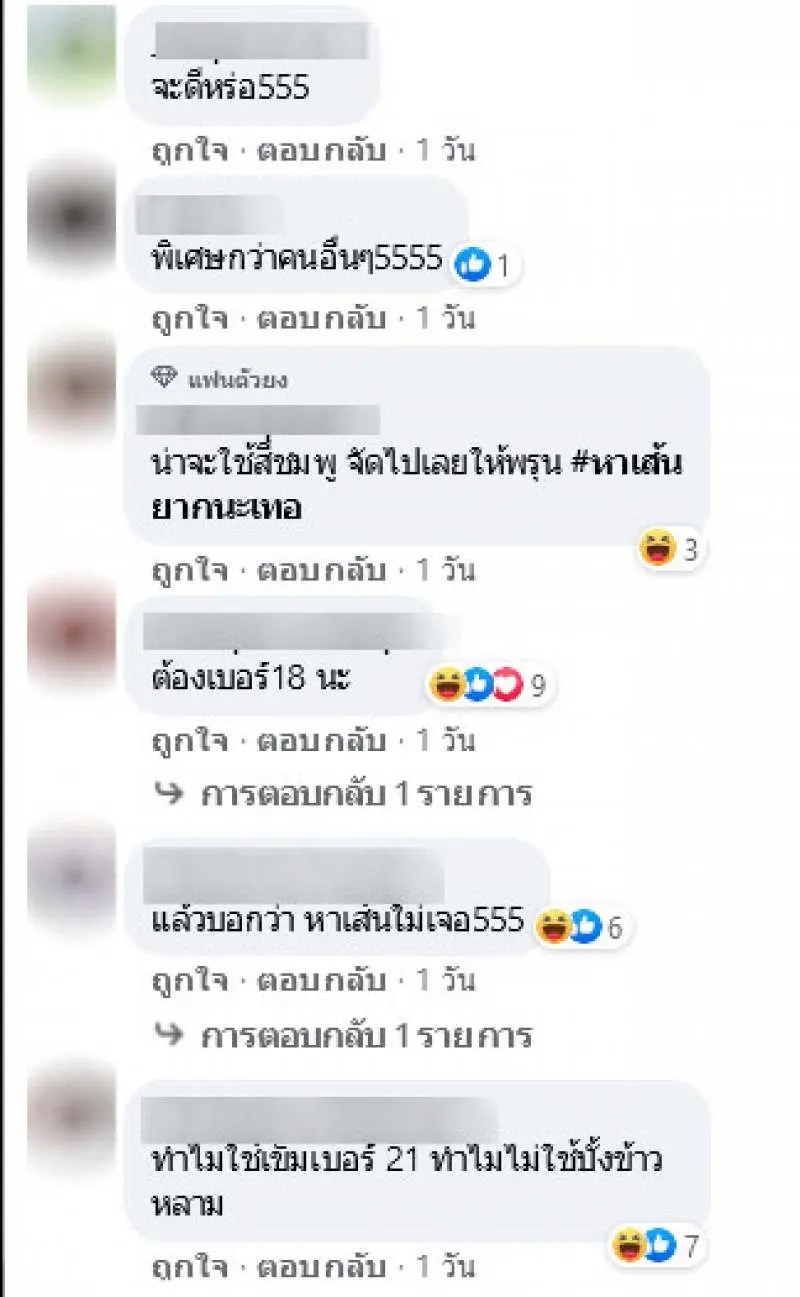View reactions on เข็มเบอร์ 21 comment
The height and width of the screenshot is (1297, 800).
click(x=644, y=1245)
